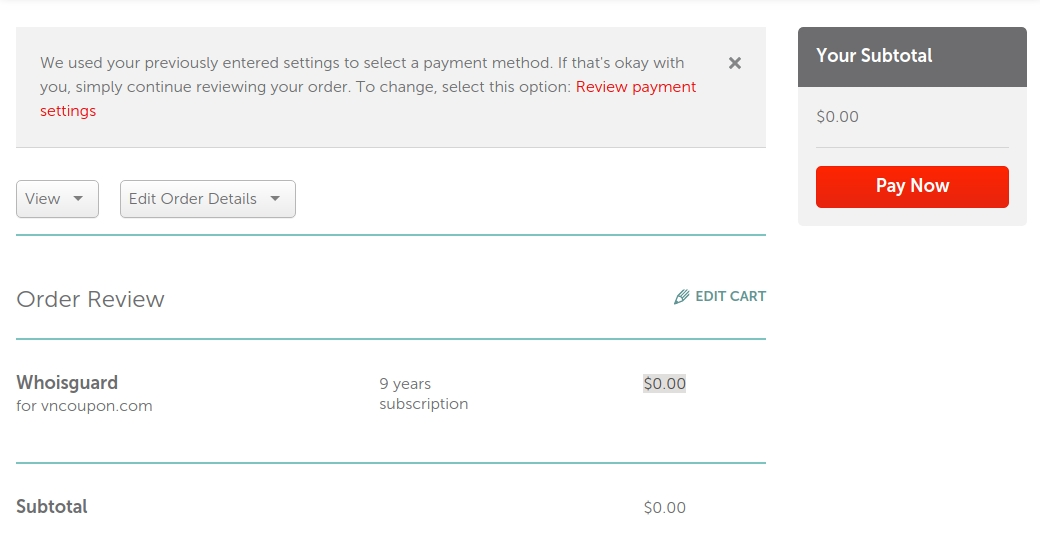
Task: Click the Your Subtotal panel header
Action: (912, 57)
